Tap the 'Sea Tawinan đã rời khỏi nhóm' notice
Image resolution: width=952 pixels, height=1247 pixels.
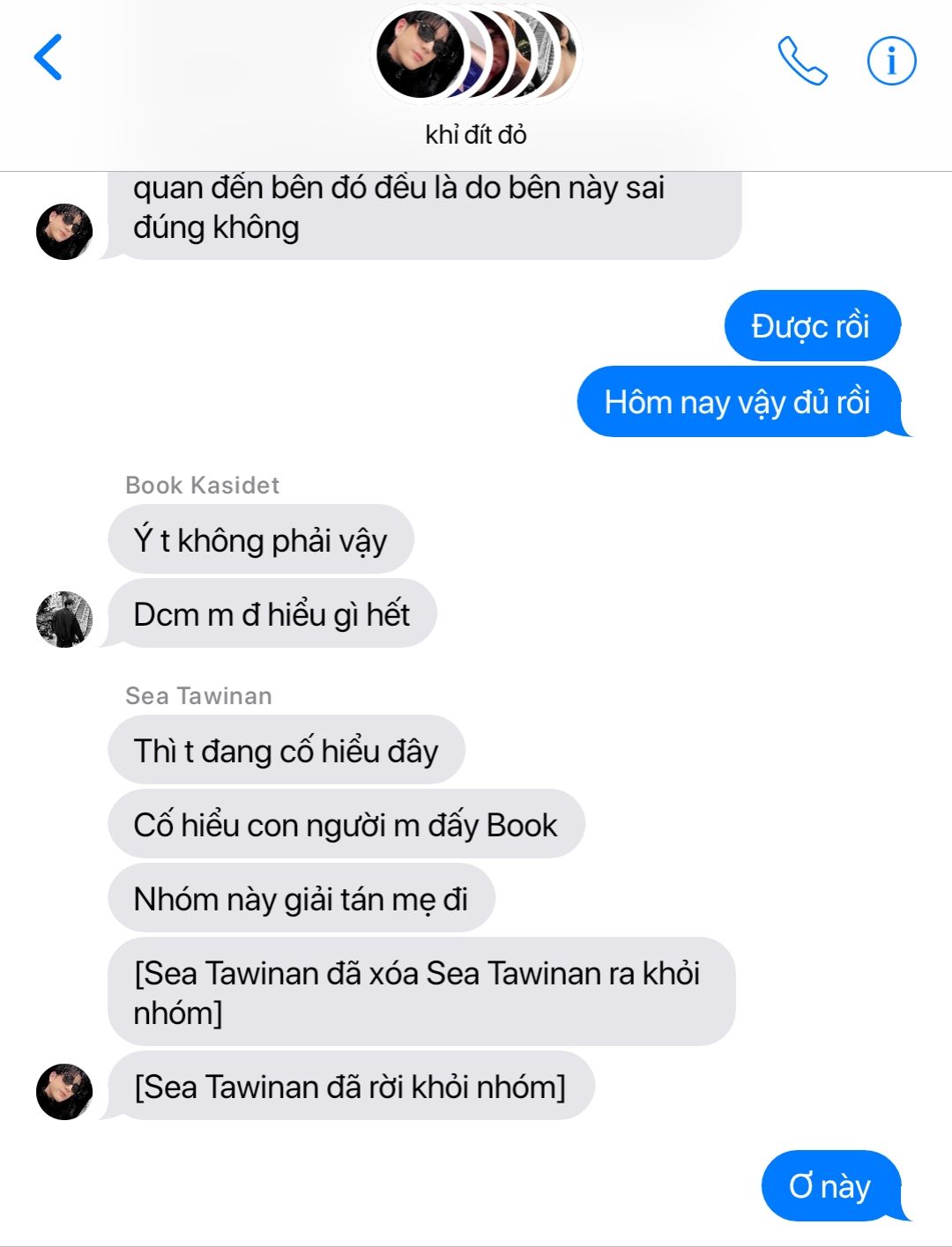(x=351, y=1086)
